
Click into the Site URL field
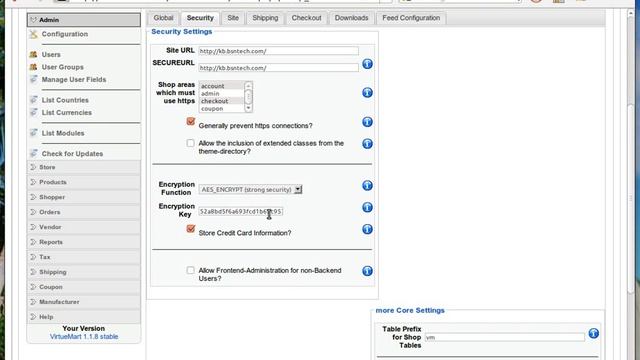pyautogui.click(x=278, y=51)
